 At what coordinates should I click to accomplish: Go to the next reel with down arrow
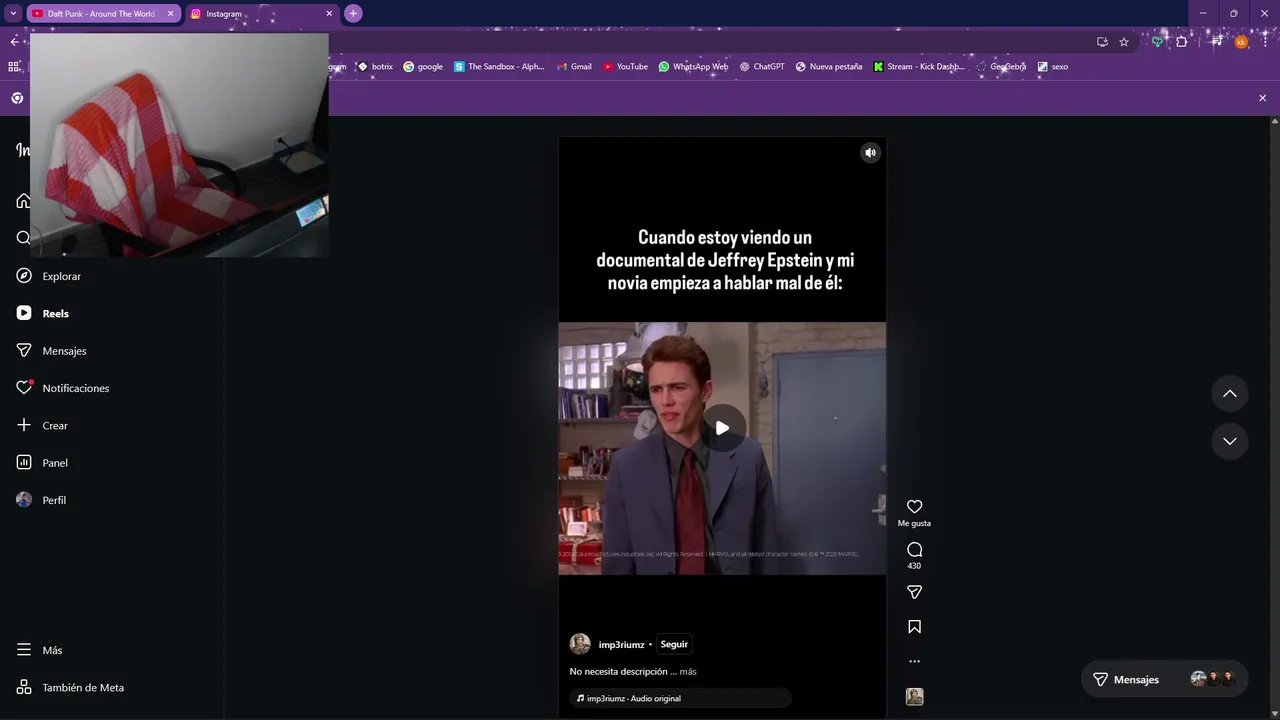[1230, 441]
